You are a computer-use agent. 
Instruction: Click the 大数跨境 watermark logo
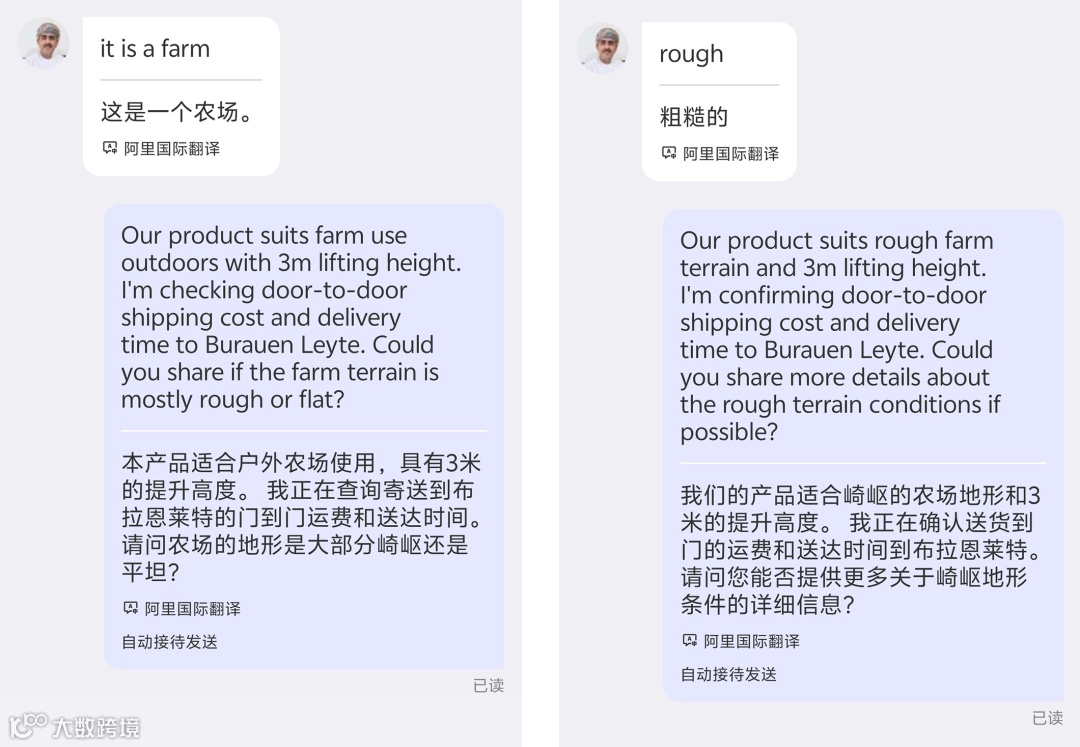click(74, 726)
